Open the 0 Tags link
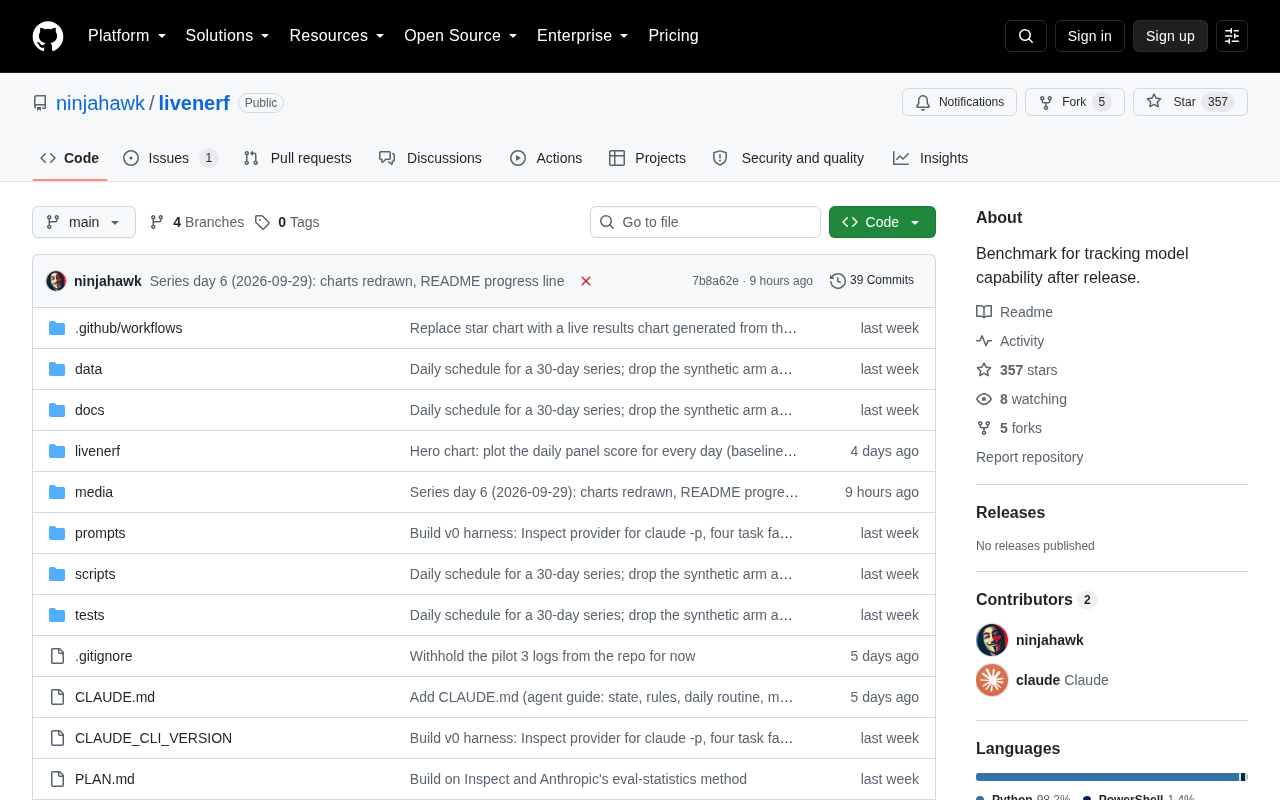Viewport: 1280px width, 800px height. (x=287, y=222)
